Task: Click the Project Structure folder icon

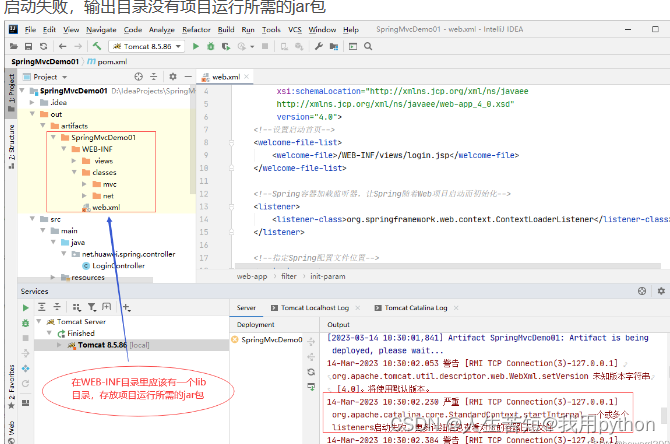Action: point(334,46)
